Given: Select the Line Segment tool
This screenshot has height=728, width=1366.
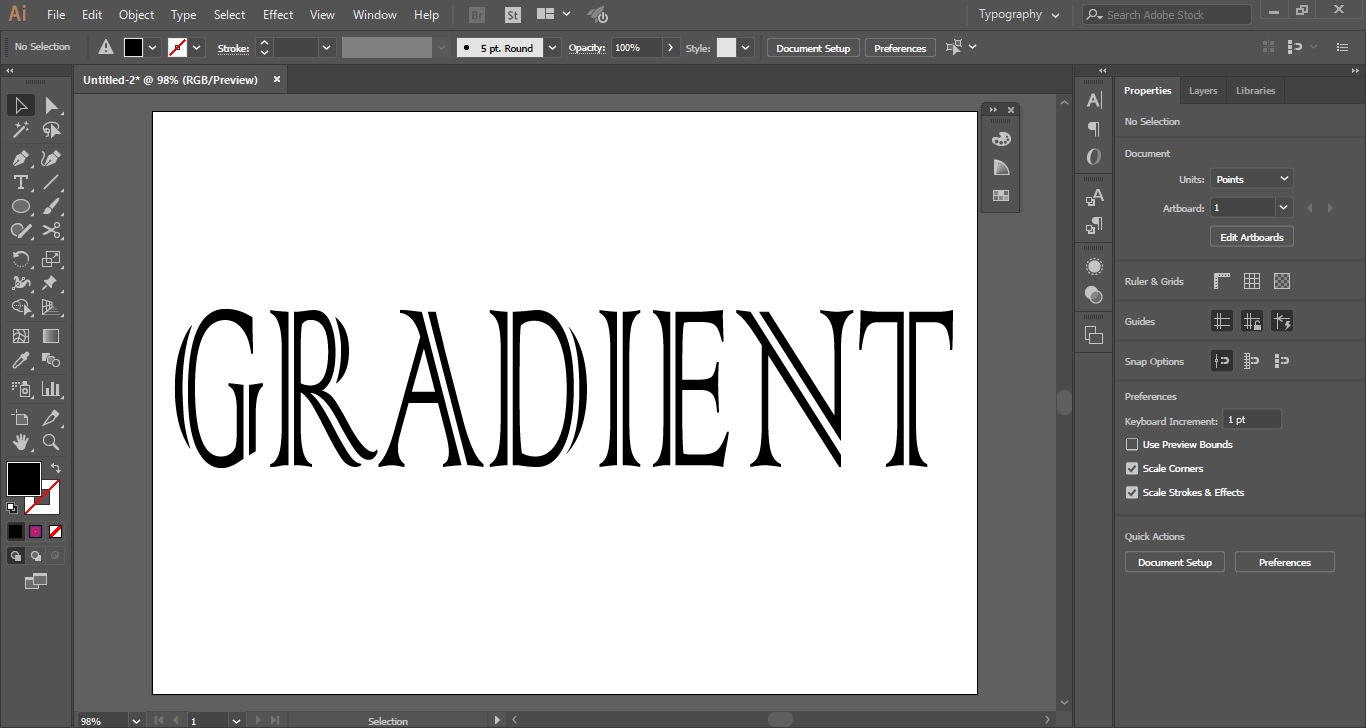Looking at the screenshot, I should click(51, 182).
